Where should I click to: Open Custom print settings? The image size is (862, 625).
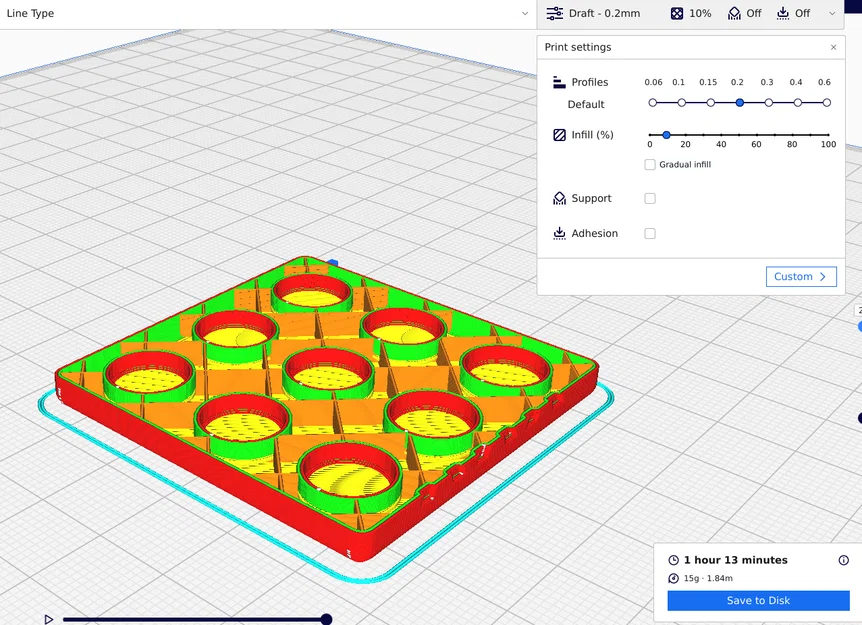(x=801, y=276)
